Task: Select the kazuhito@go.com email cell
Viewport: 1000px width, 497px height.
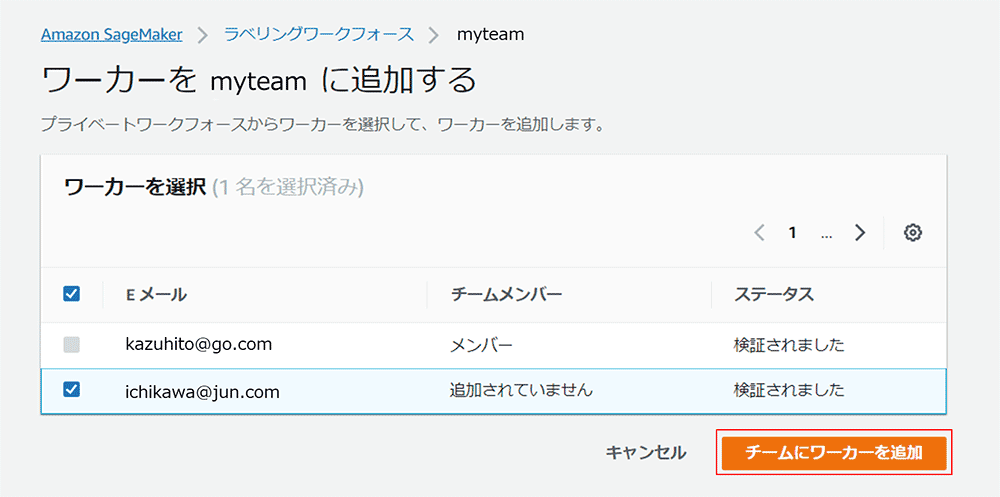Action: click(x=199, y=344)
